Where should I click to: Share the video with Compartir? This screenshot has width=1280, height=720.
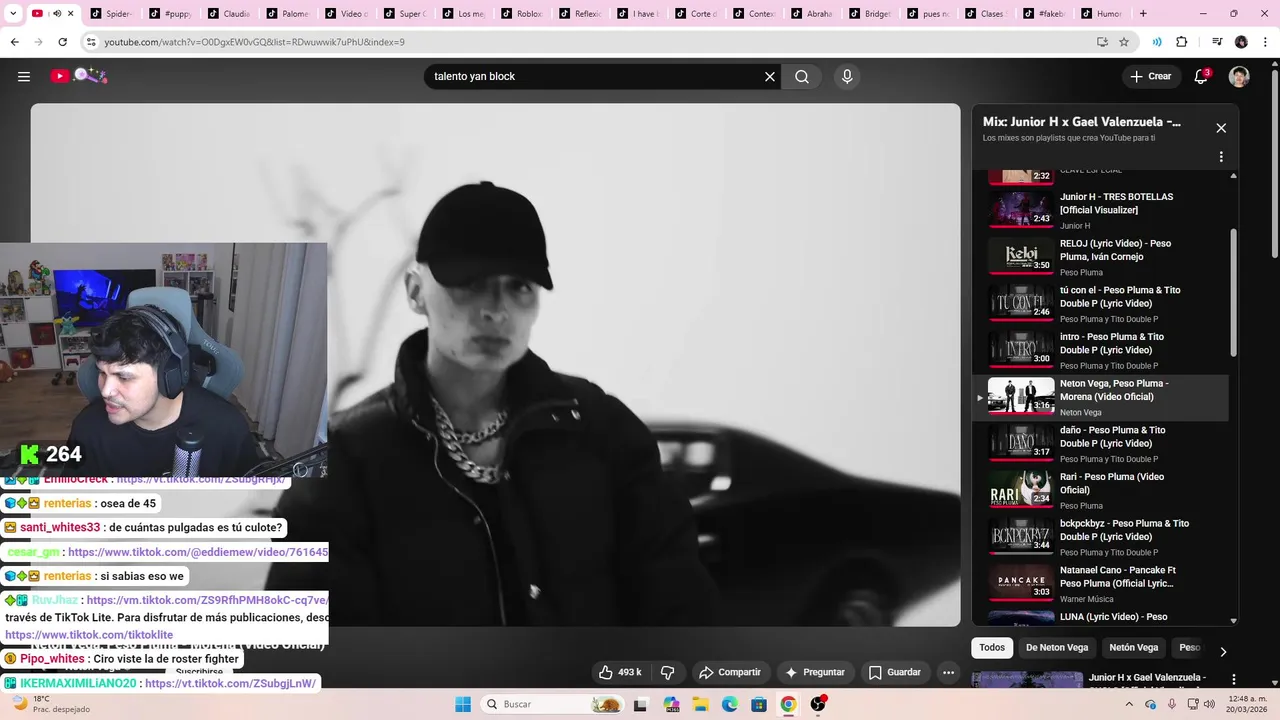pos(730,672)
